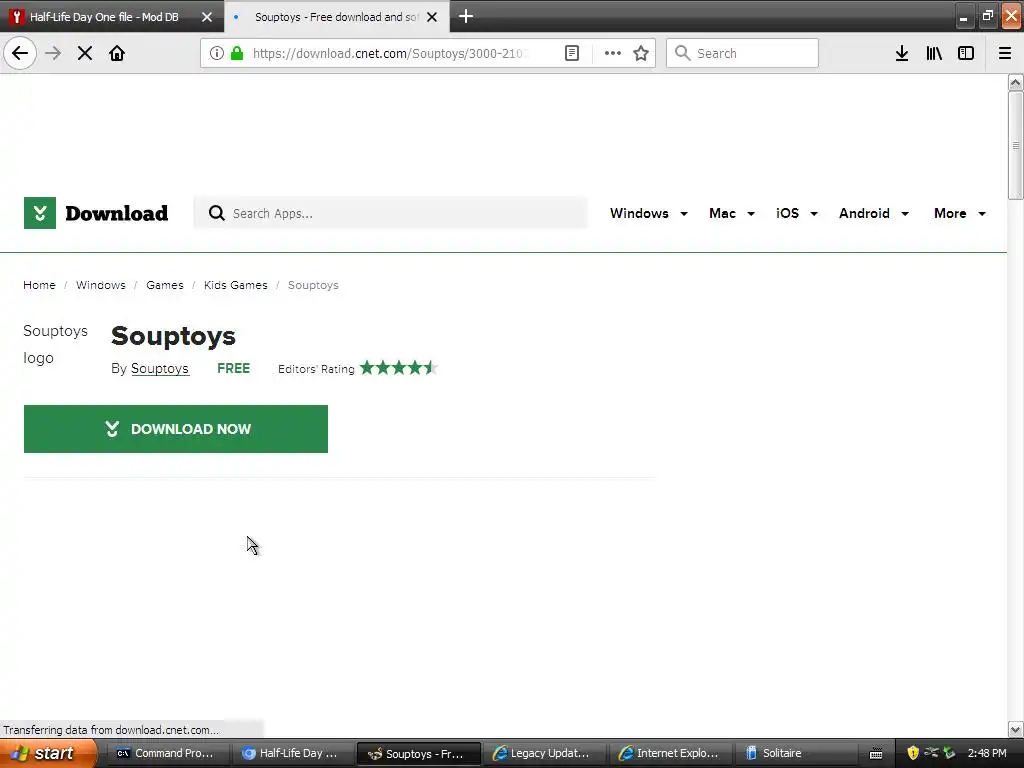Close the Souptoys tab
The width and height of the screenshot is (1024, 768).
[432, 17]
